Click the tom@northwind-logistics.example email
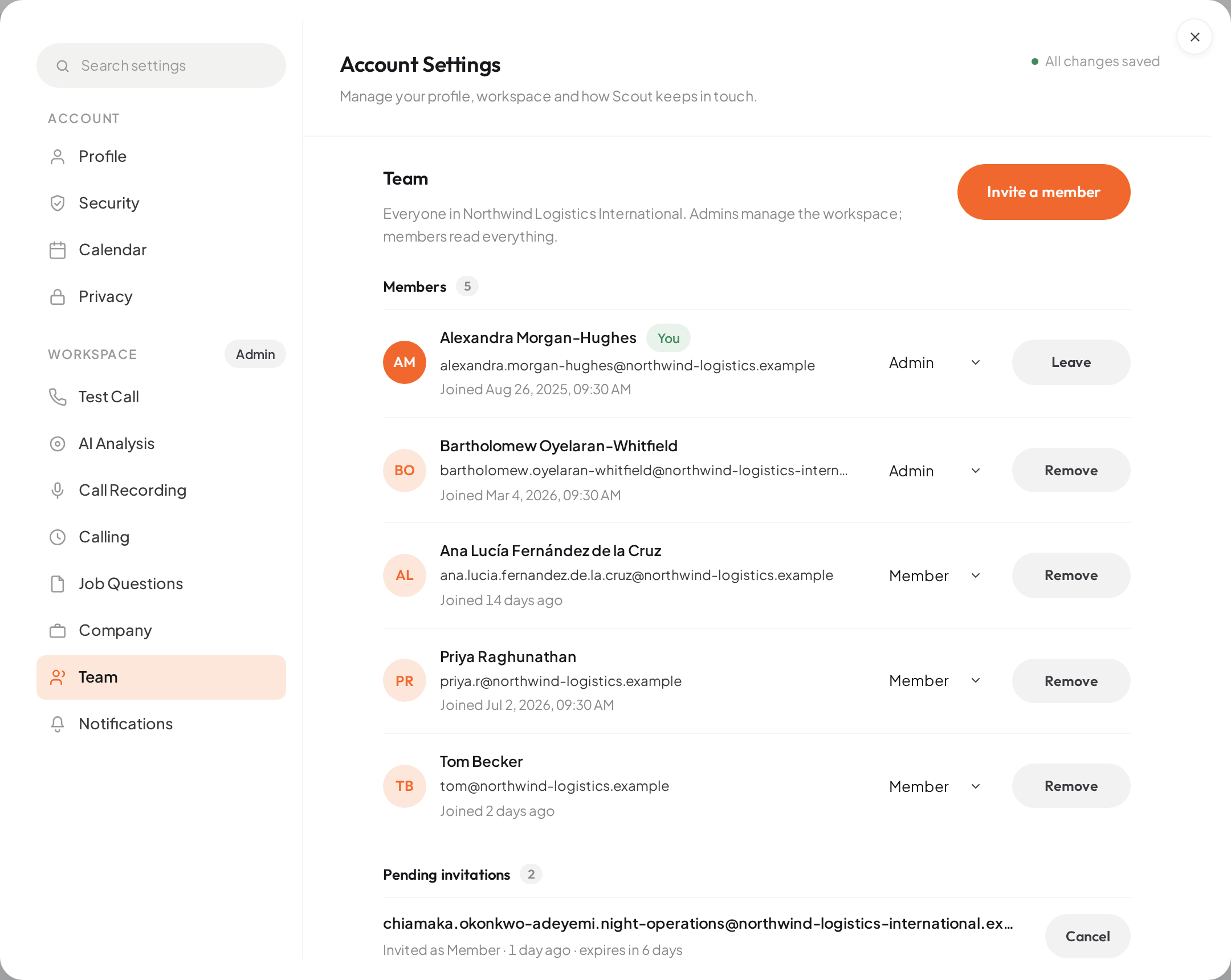 [x=555, y=786]
